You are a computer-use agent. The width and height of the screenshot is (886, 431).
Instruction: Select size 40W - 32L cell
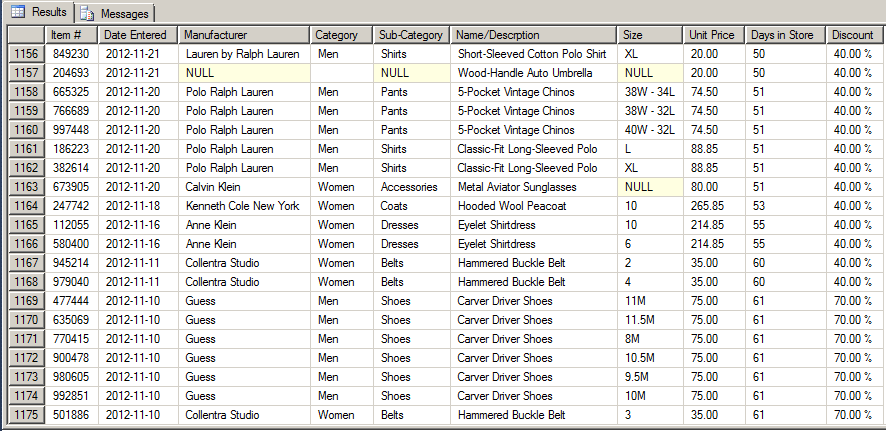pyautogui.click(x=650, y=130)
